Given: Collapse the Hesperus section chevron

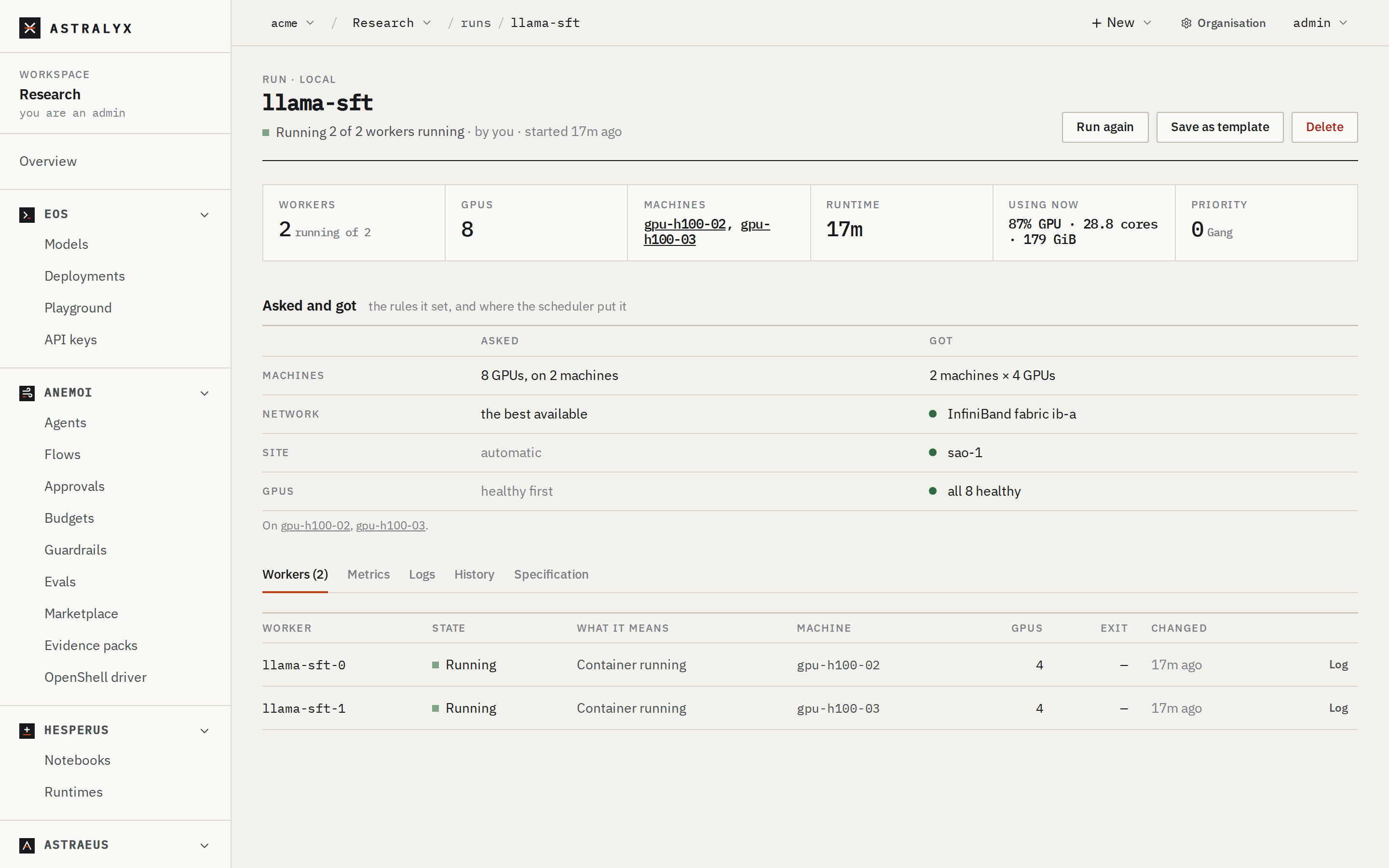Looking at the screenshot, I should (204, 731).
